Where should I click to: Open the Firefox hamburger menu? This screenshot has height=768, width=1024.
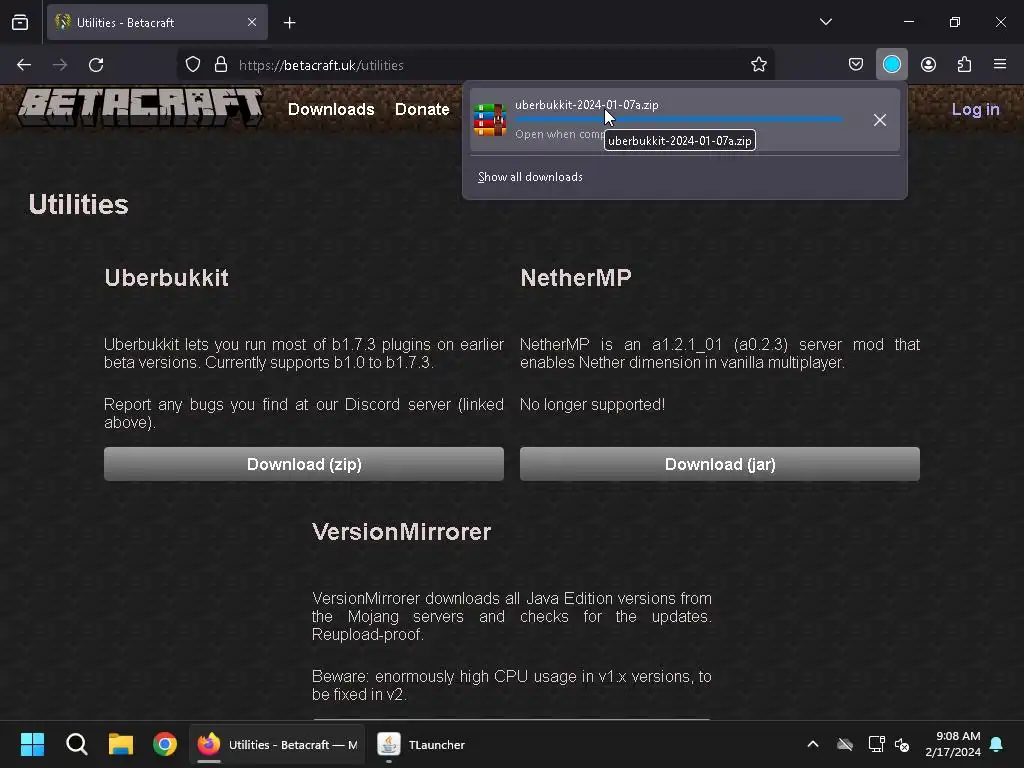(x=1000, y=65)
